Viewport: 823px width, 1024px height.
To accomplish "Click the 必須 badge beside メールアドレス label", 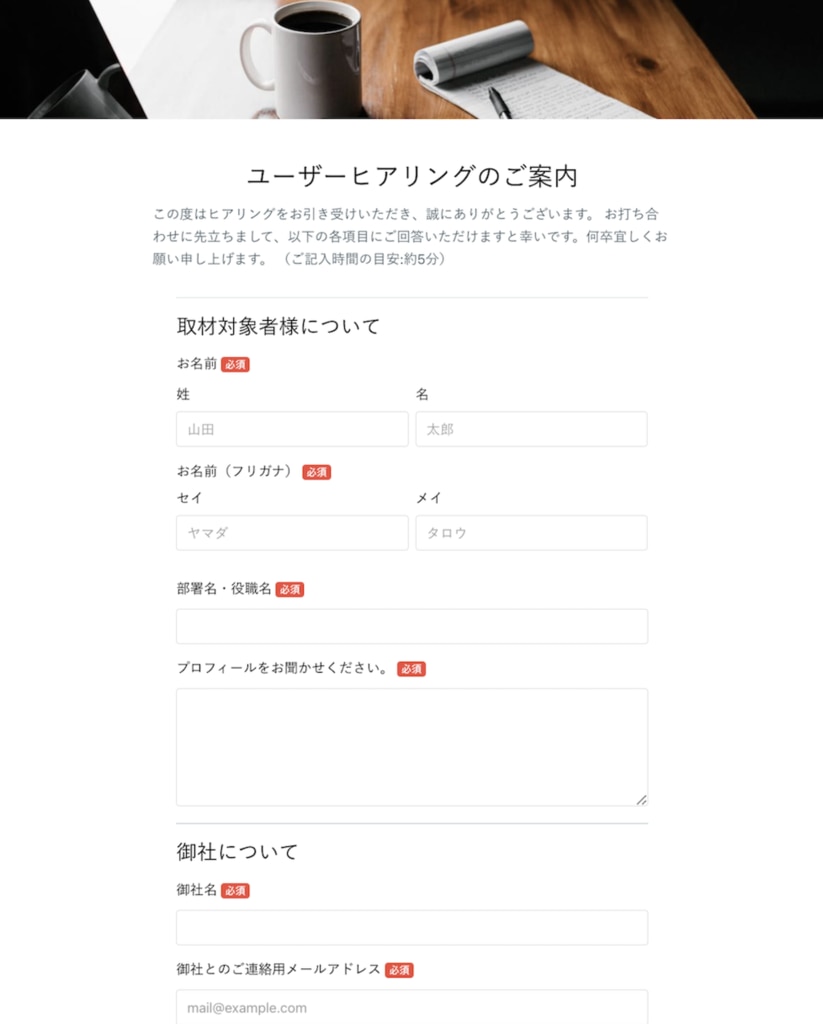I will 399,970.
